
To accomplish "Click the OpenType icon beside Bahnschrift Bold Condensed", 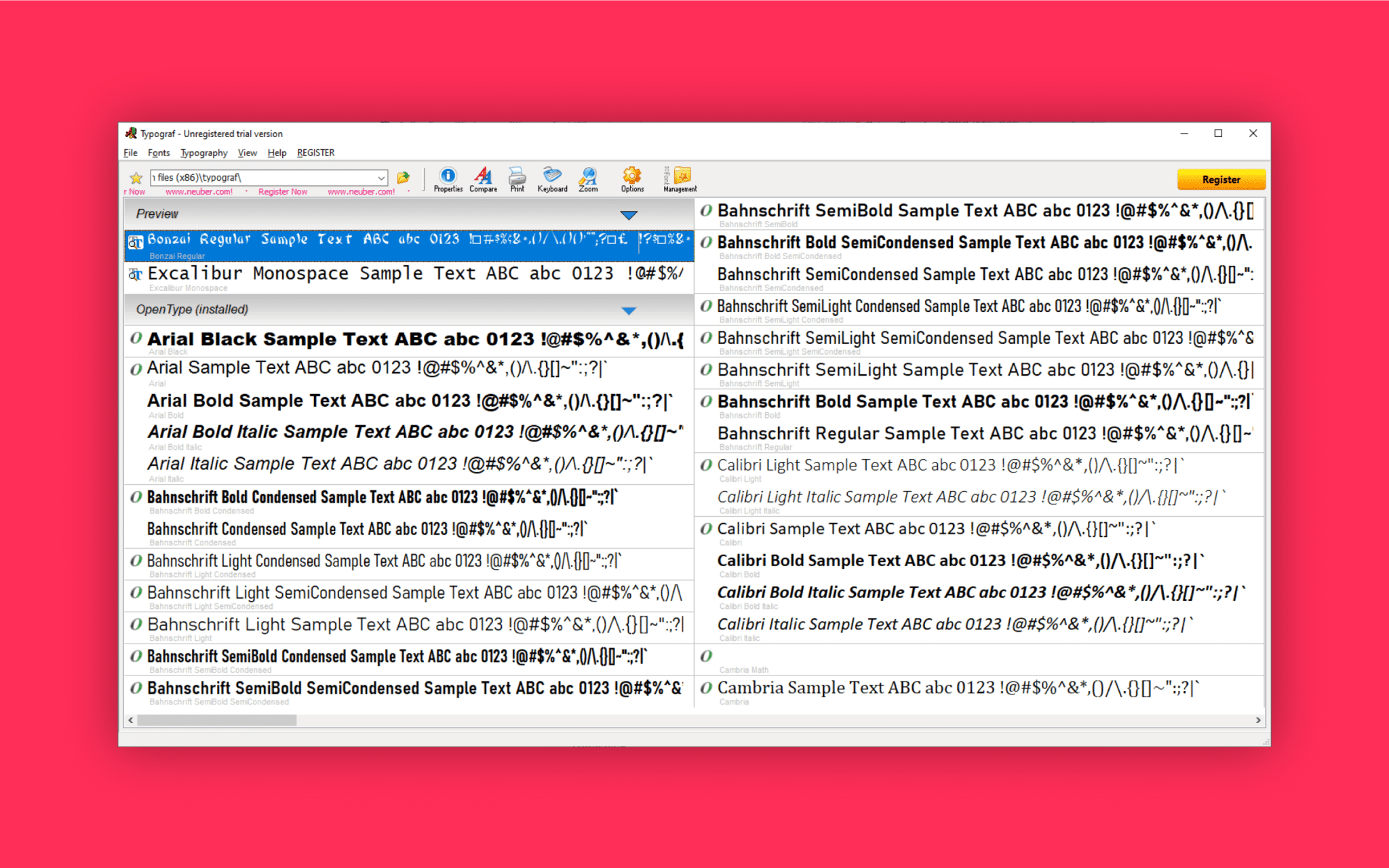I will 136,497.
